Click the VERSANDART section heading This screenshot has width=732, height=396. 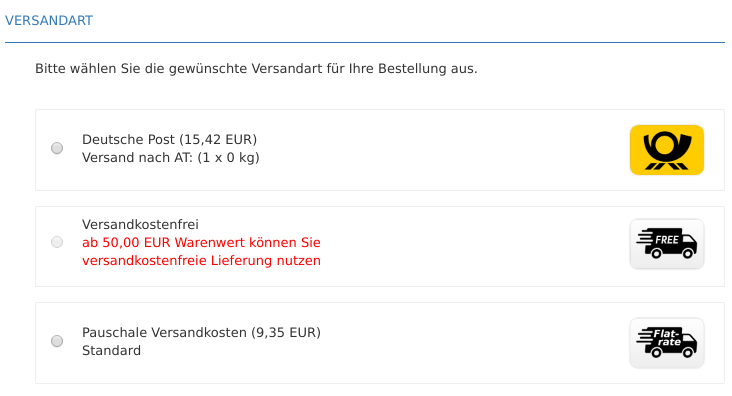point(49,21)
